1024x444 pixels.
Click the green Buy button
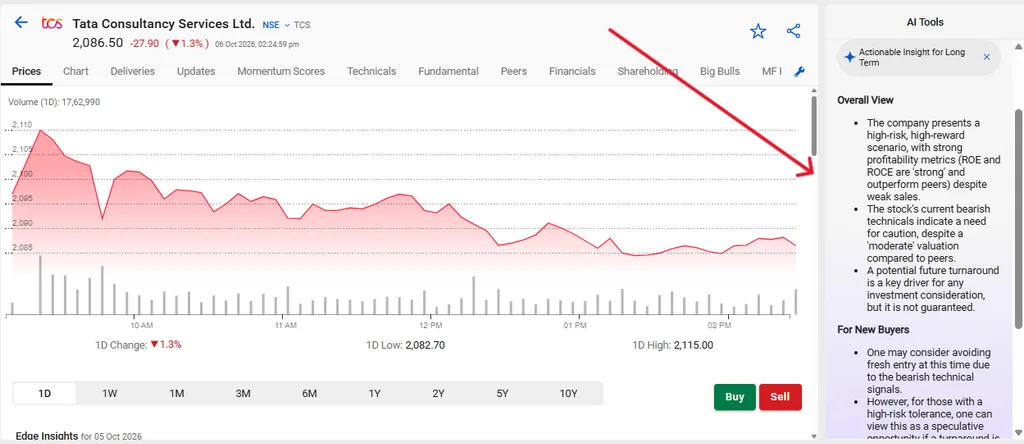[x=735, y=397]
